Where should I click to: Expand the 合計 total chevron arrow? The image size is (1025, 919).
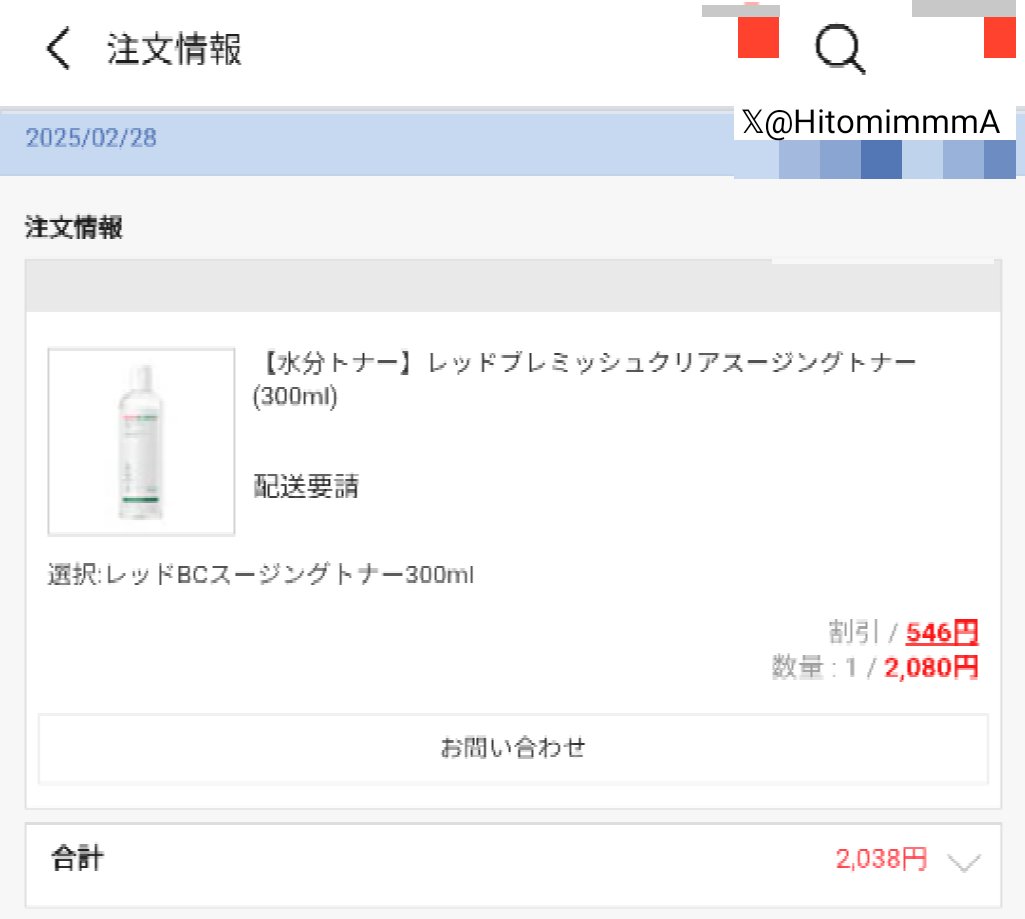962,862
